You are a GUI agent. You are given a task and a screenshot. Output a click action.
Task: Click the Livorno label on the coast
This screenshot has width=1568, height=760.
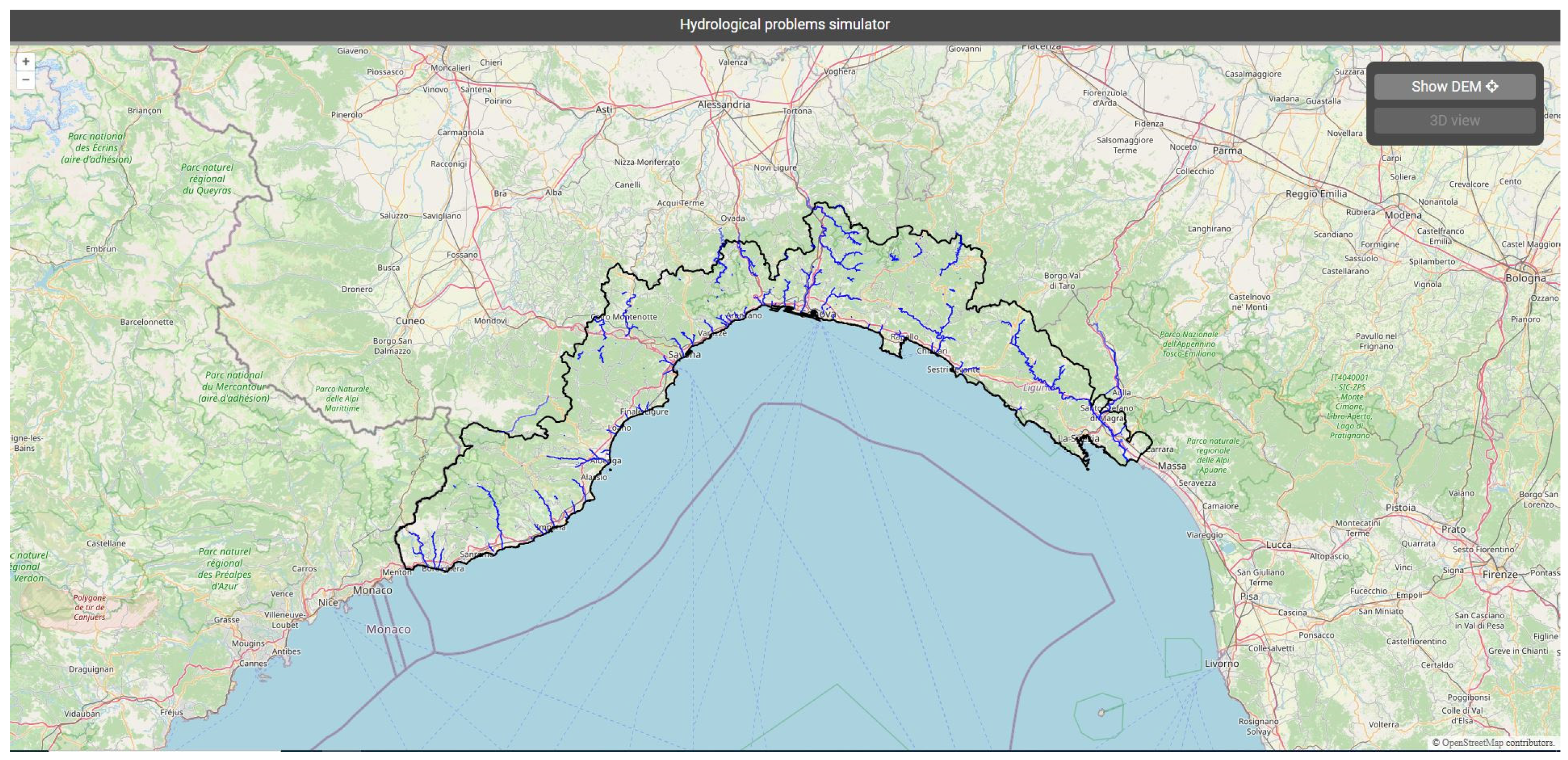click(x=1222, y=663)
